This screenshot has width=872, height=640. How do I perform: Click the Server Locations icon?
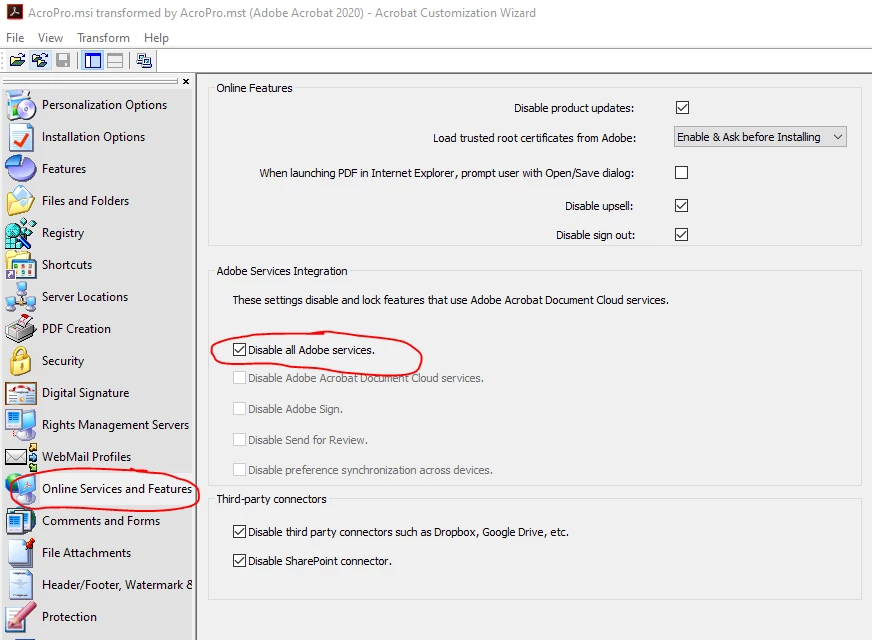(x=21, y=297)
